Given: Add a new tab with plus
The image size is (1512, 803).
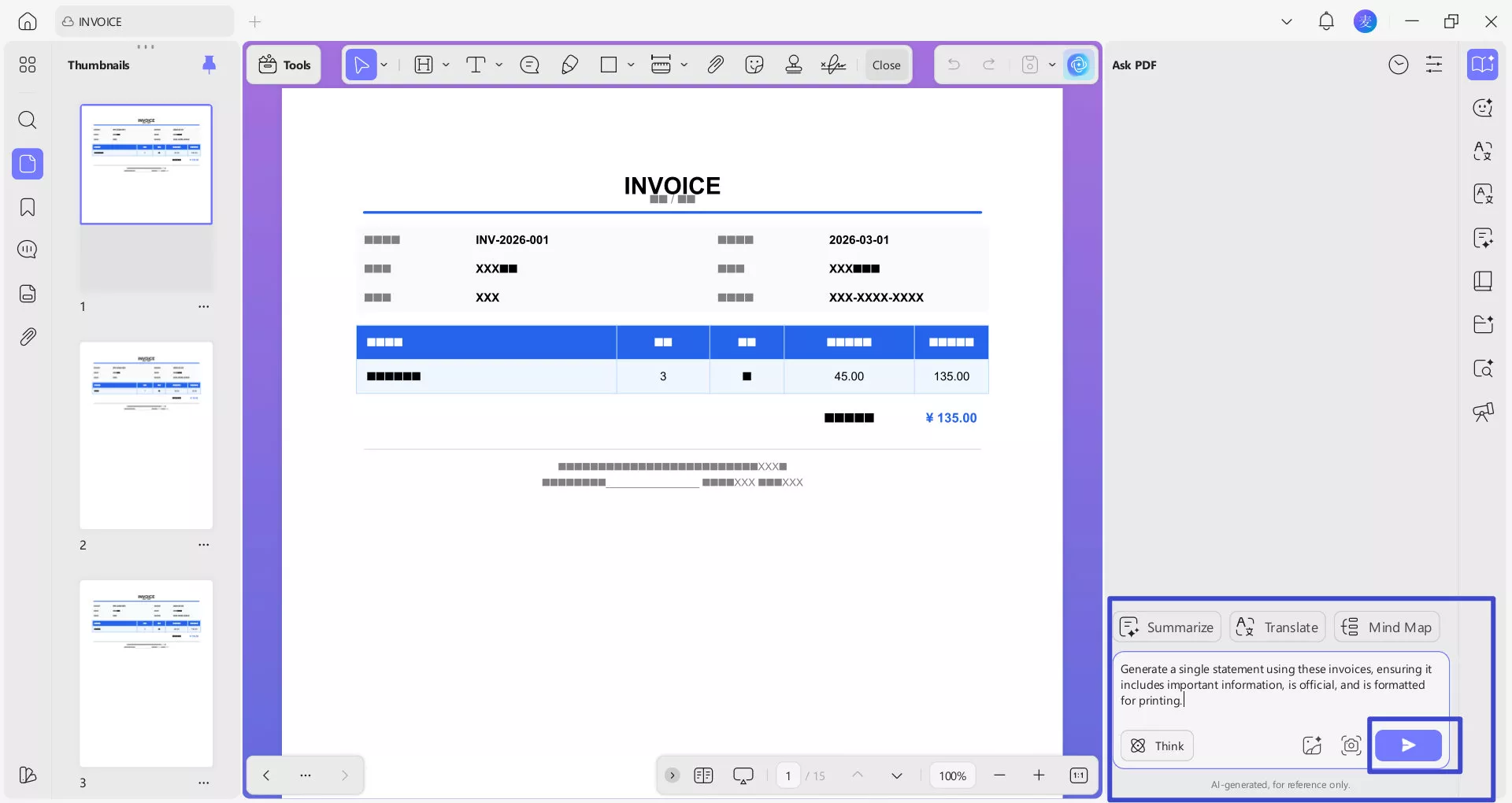Looking at the screenshot, I should pos(255,21).
